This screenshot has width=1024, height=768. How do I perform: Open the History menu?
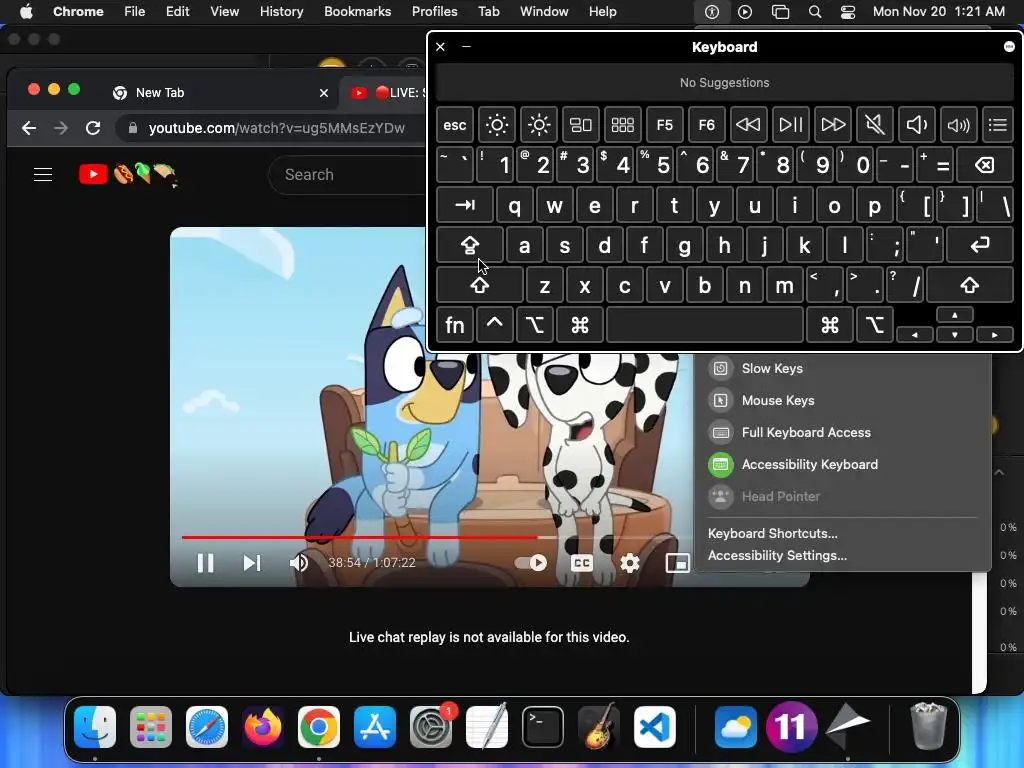pyautogui.click(x=281, y=12)
